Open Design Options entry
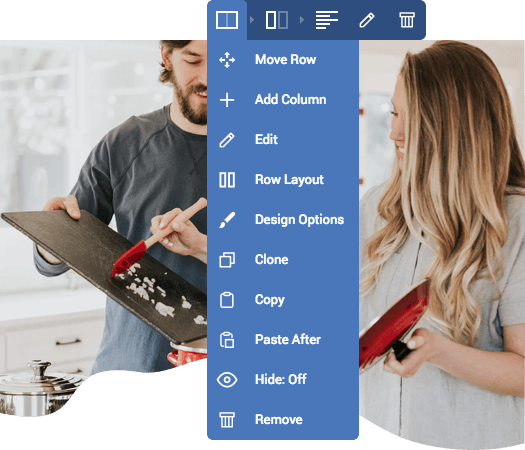 point(283,220)
